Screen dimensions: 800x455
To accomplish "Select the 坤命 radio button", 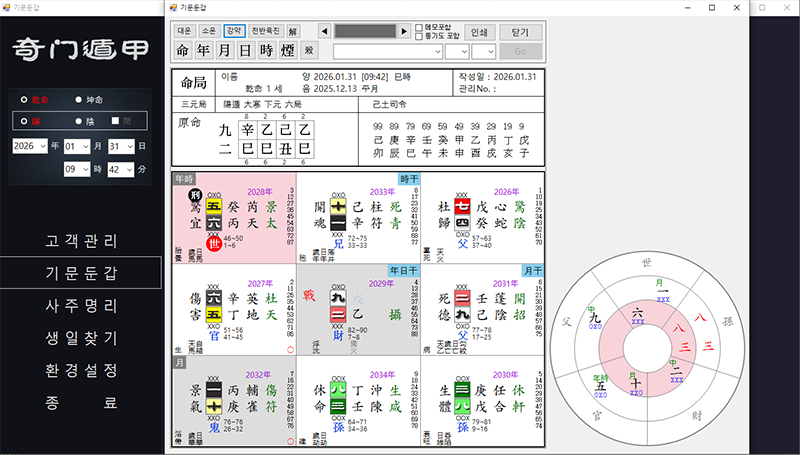I will [81, 99].
